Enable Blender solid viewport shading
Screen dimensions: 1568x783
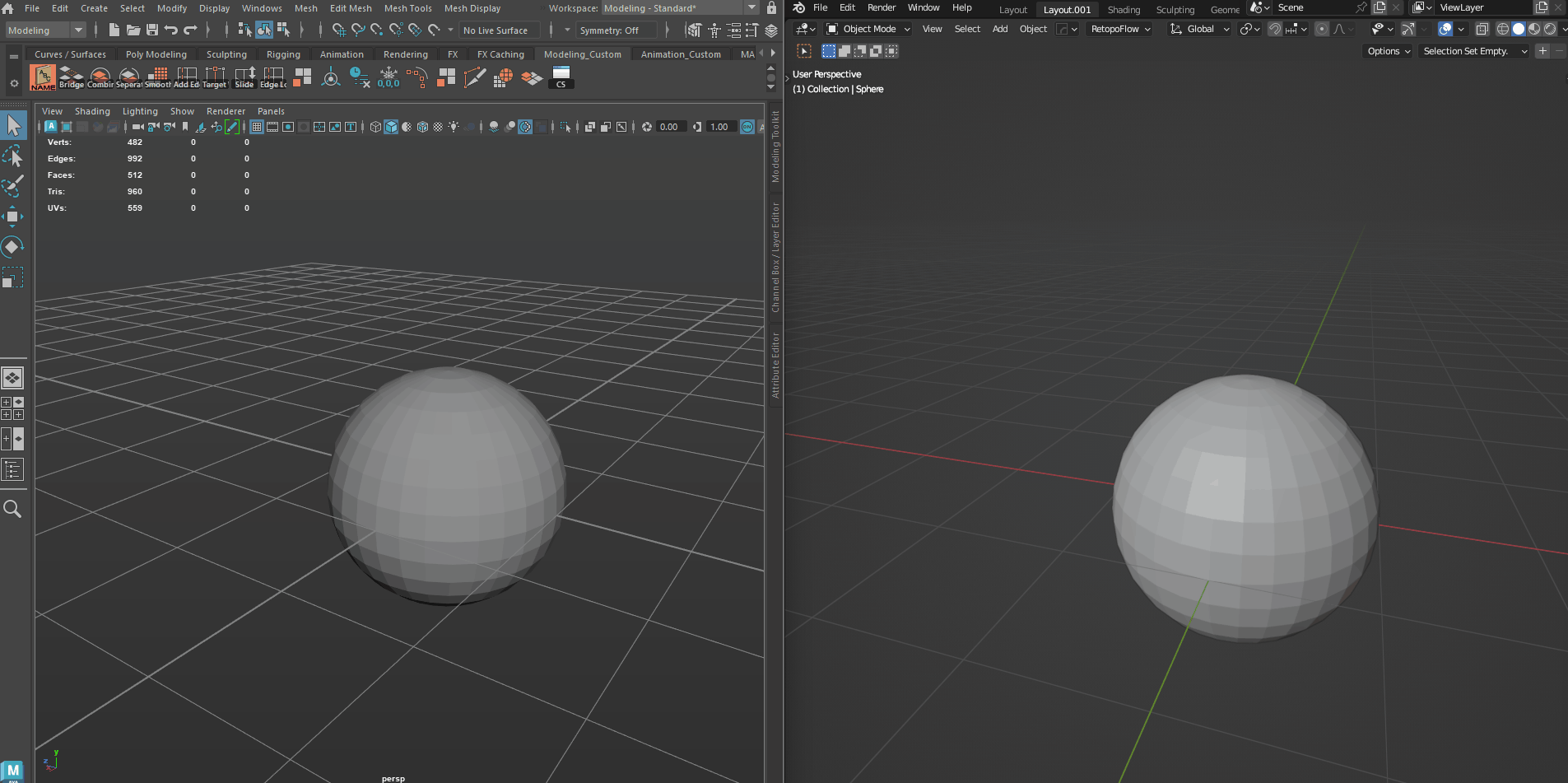pos(1519,29)
